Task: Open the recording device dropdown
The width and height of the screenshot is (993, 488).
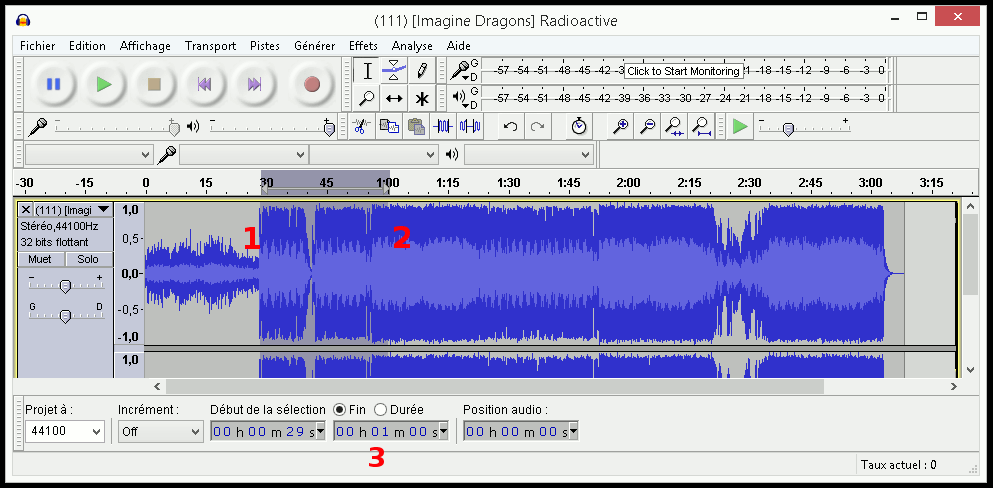Action: [244, 154]
